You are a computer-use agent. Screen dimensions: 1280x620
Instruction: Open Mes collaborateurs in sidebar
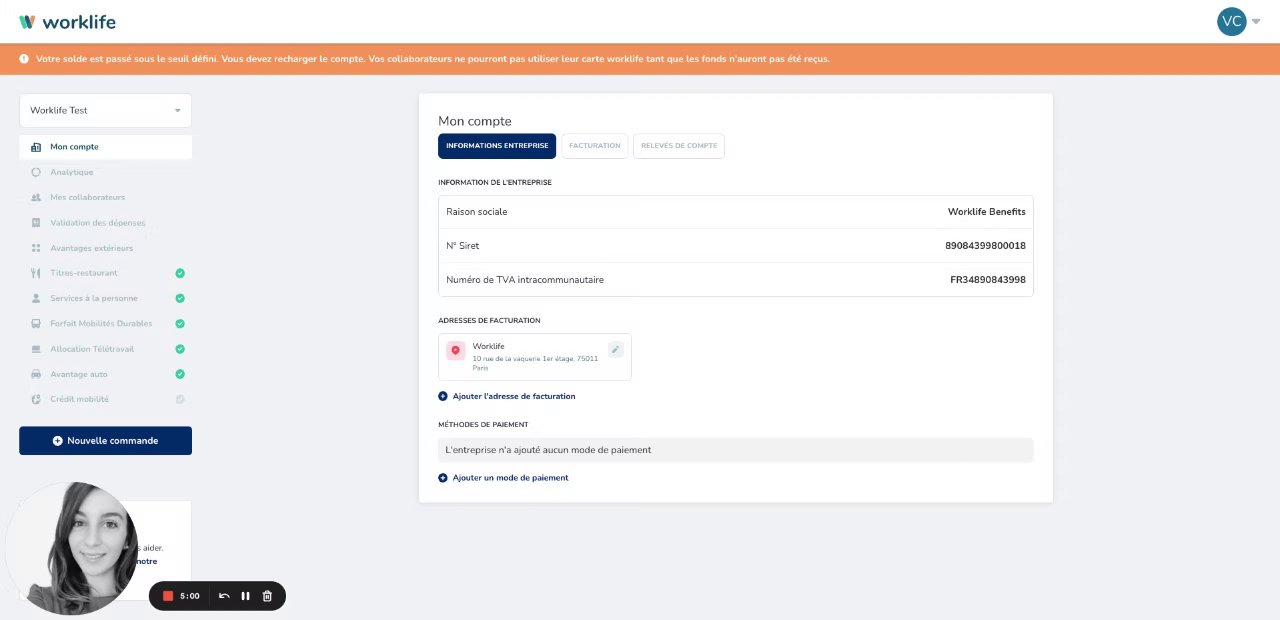coord(87,197)
